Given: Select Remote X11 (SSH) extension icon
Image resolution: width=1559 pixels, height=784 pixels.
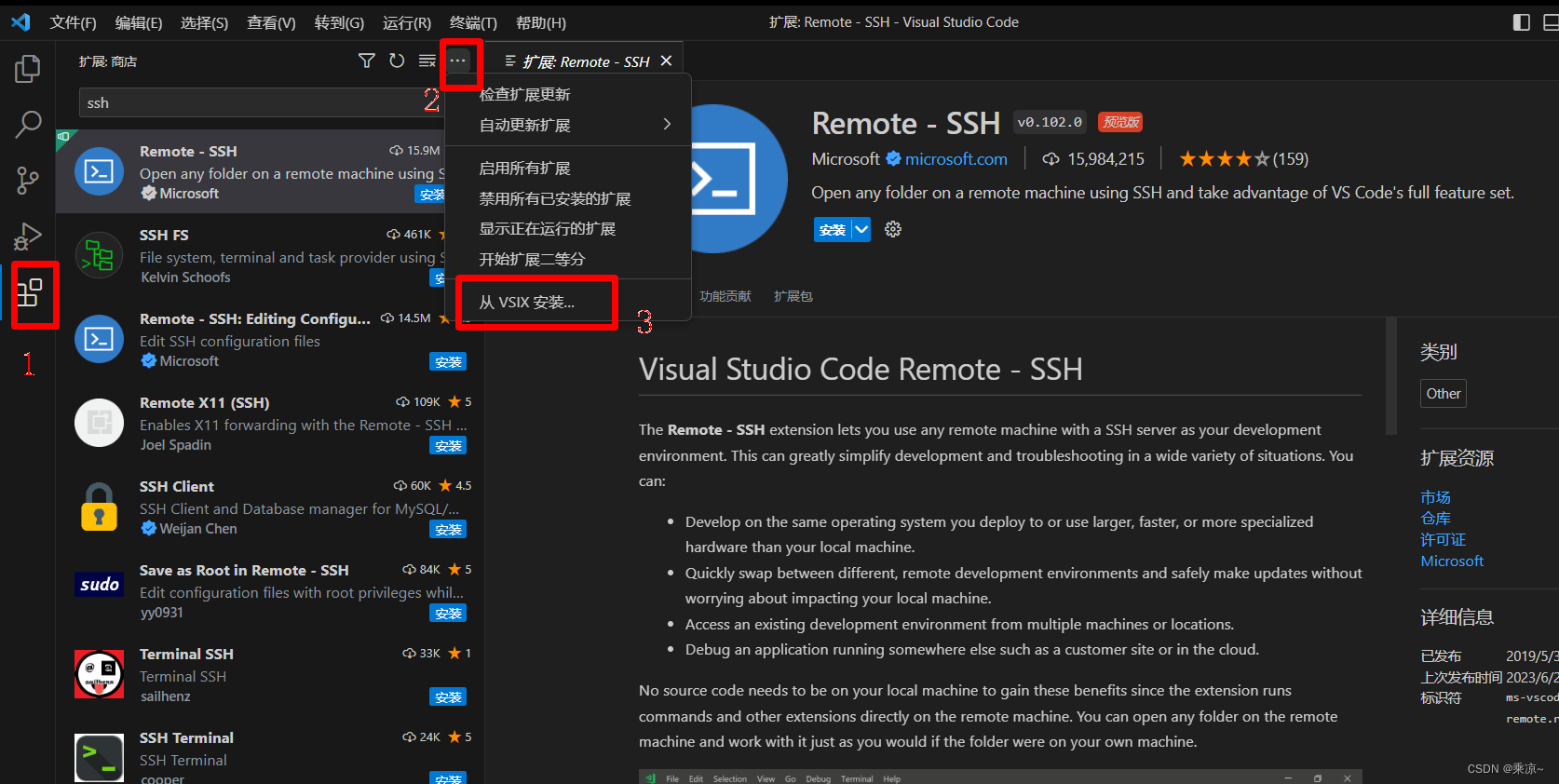Looking at the screenshot, I should pyautogui.click(x=99, y=423).
